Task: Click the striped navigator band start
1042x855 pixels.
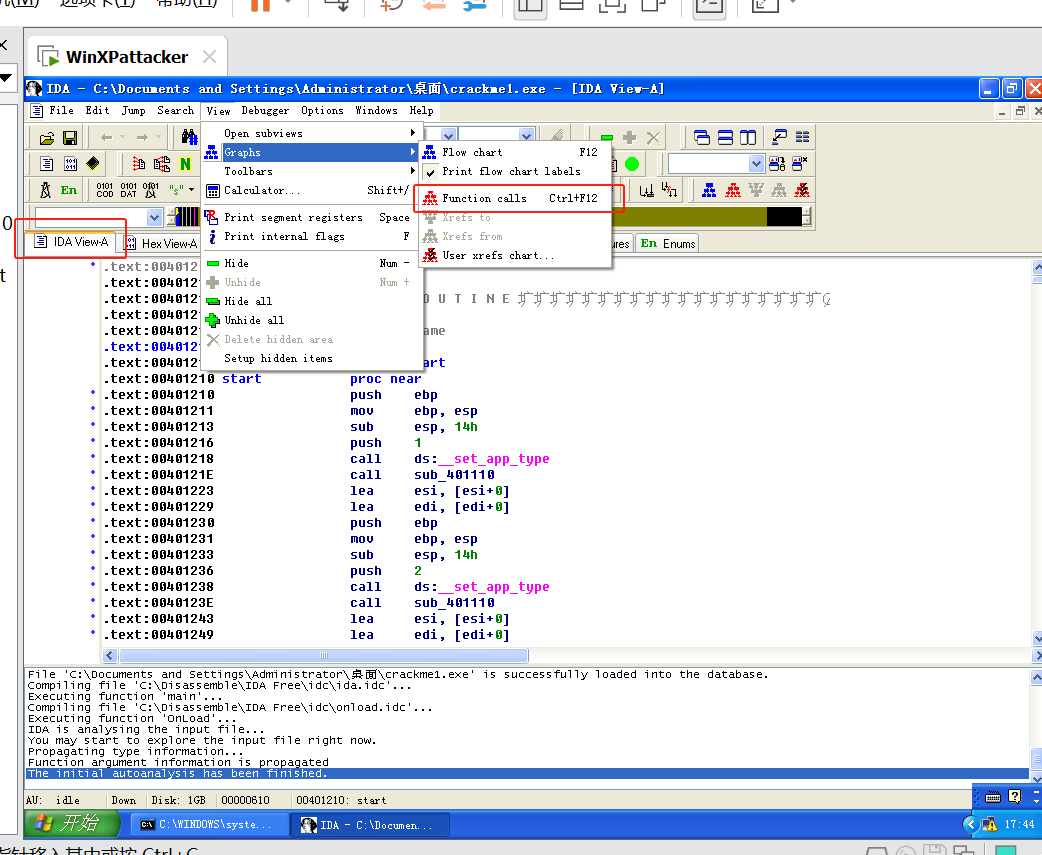Action: pyautogui.click(x=186, y=217)
